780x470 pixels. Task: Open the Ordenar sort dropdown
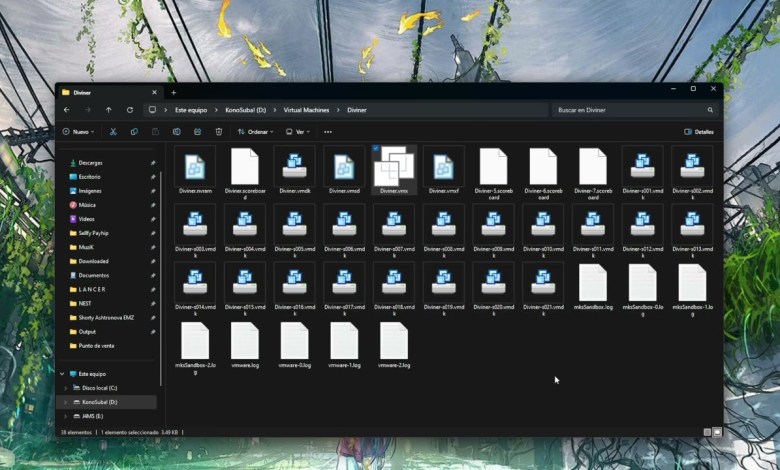click(x=256, y=132)
